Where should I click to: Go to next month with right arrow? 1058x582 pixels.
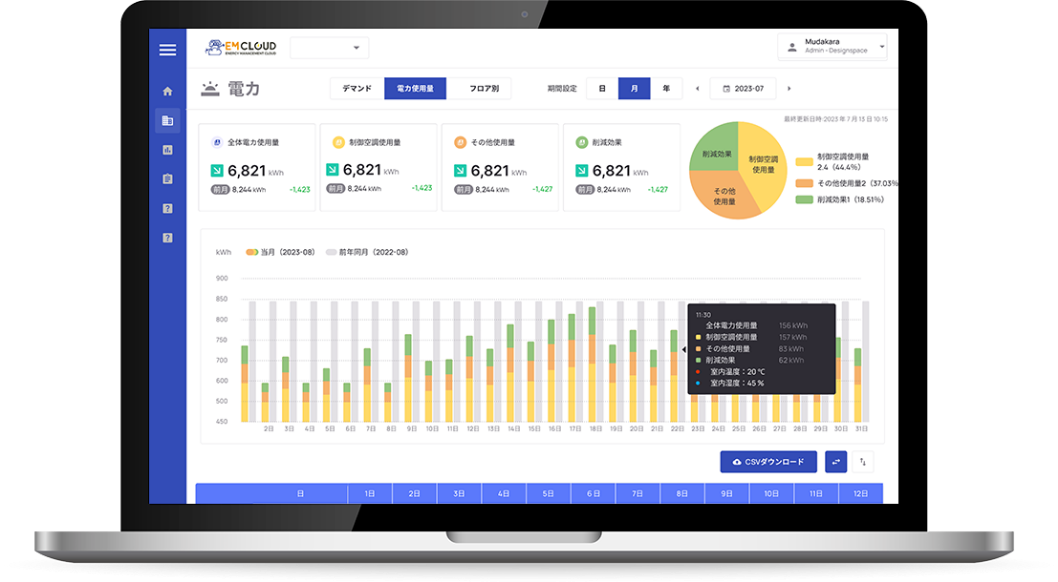789,89
